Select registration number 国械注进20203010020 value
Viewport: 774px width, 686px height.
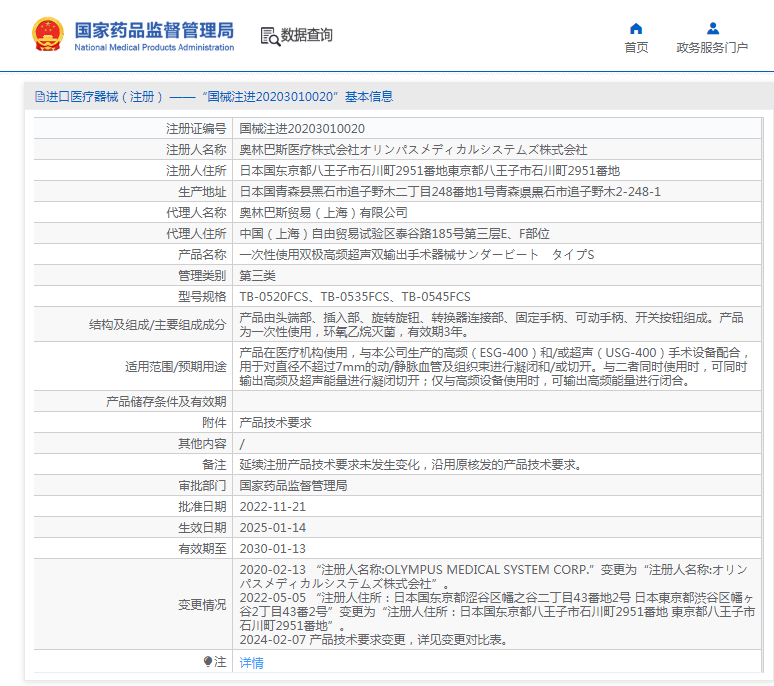[x=302, y=129]
